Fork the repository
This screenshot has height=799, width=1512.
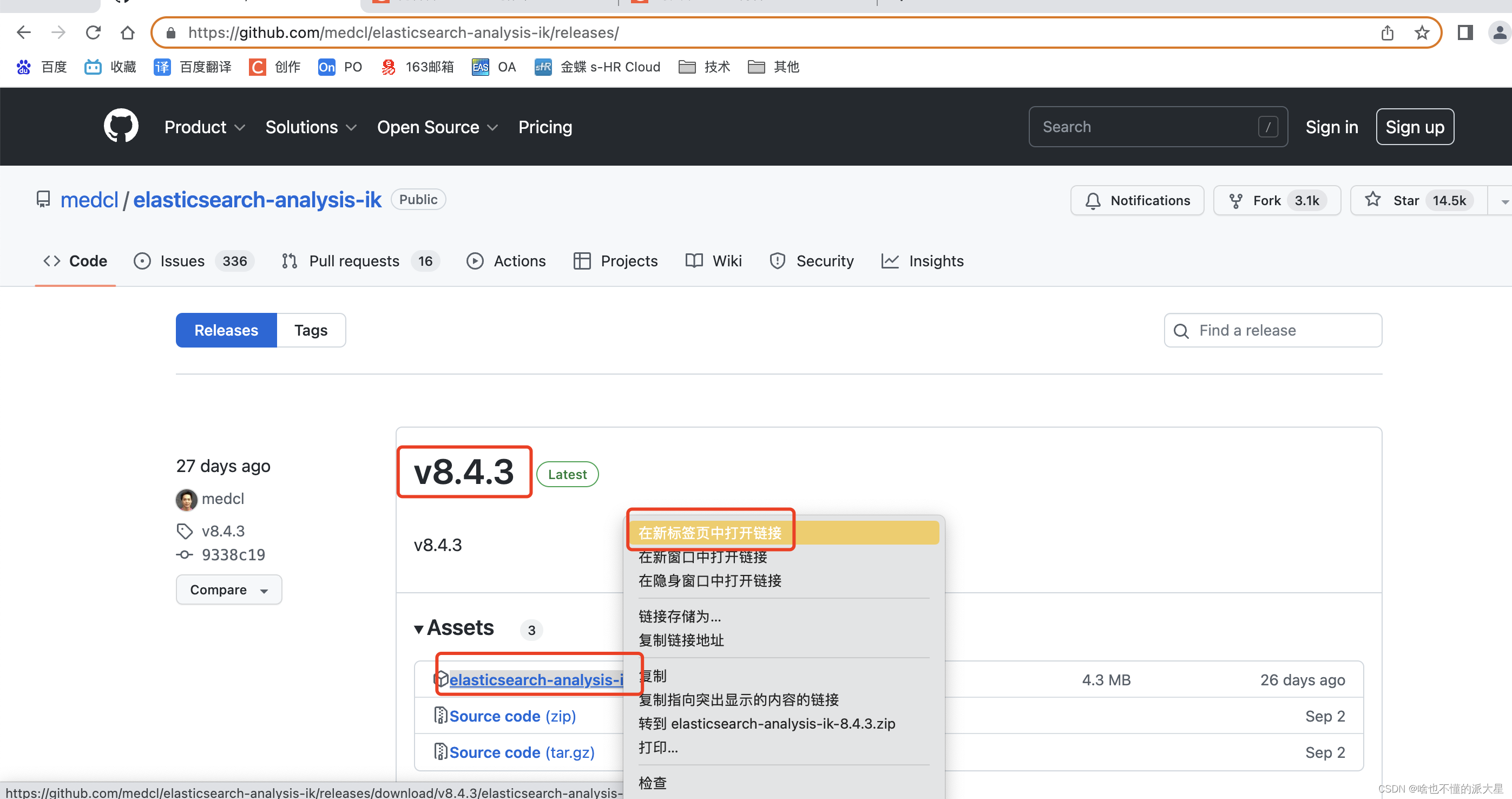tap(1277, 201)
